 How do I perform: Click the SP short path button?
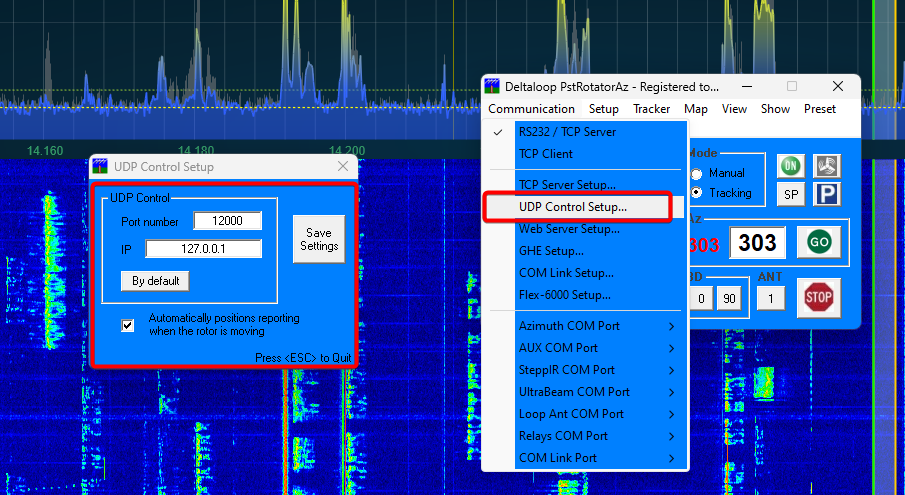tap(792, 195)
